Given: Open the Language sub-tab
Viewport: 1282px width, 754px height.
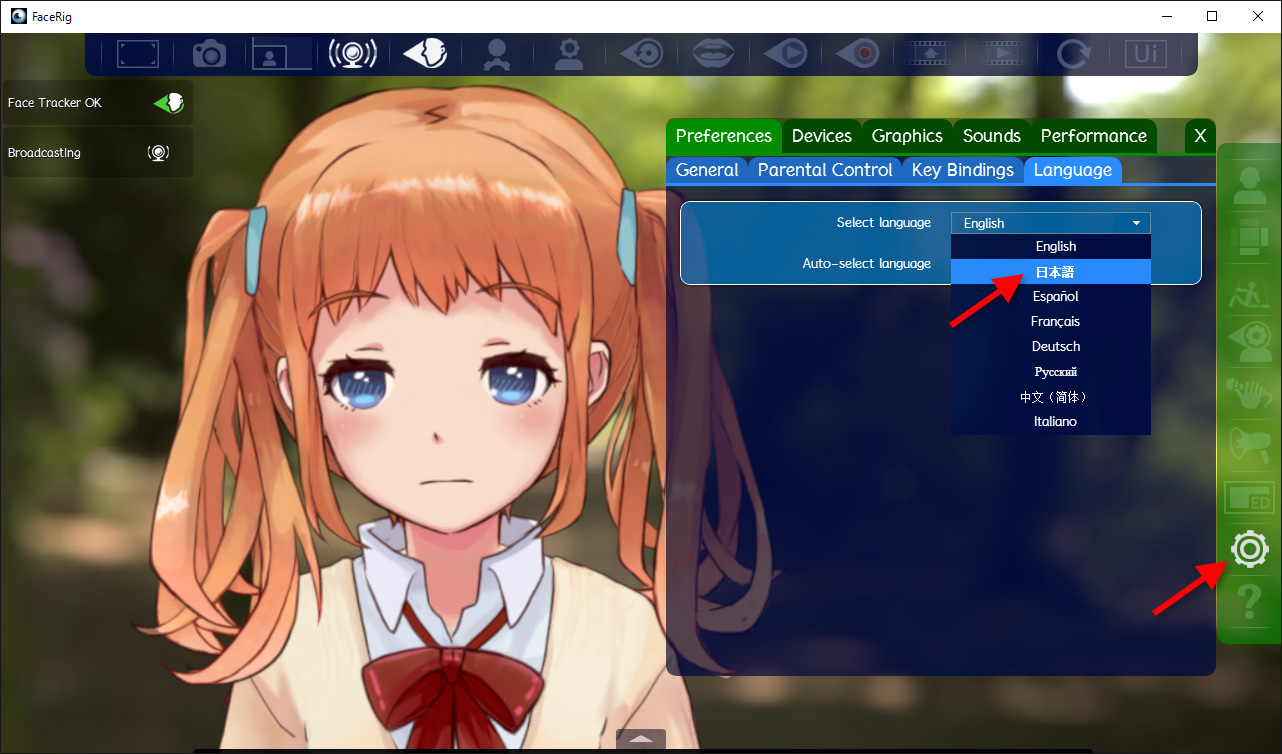Looking at the screenshot, I should (x=1073, y=170).
